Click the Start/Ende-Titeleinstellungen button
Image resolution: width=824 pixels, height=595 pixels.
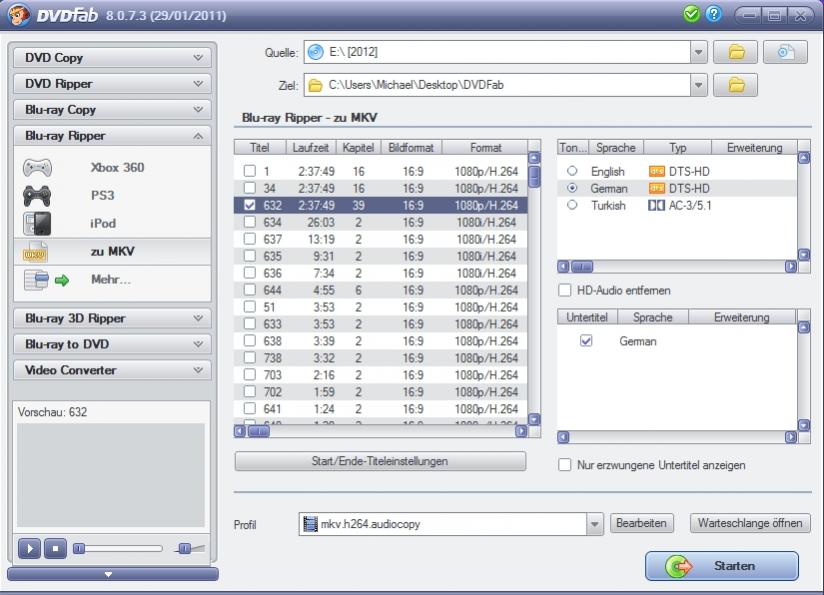(x=380, y=462)
